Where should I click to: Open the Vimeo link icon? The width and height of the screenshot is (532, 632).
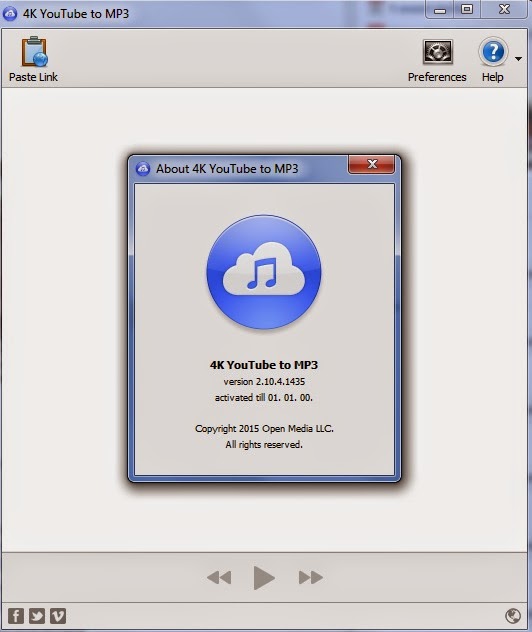58,616
